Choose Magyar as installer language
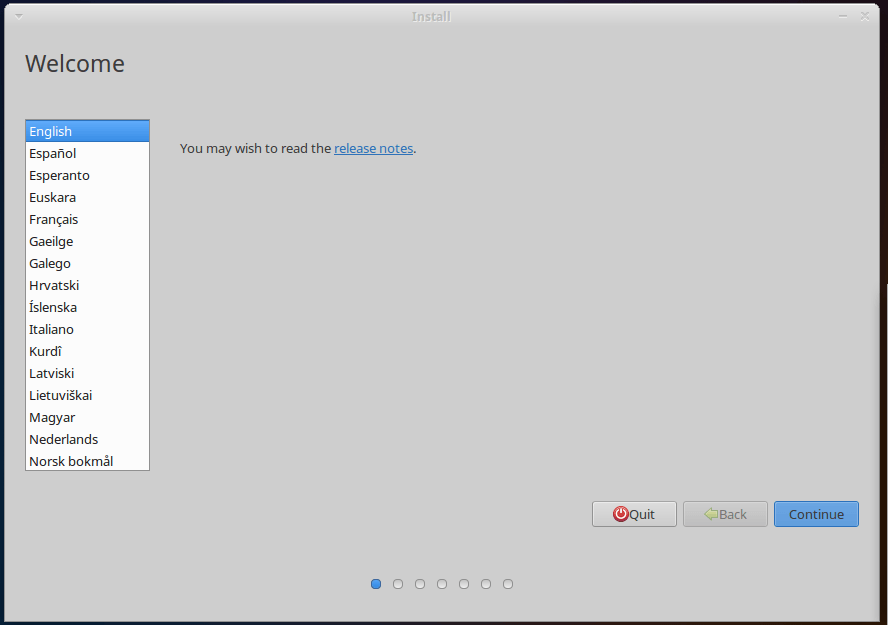Viewport: 888px width, 625px height. tap(87, 418)
